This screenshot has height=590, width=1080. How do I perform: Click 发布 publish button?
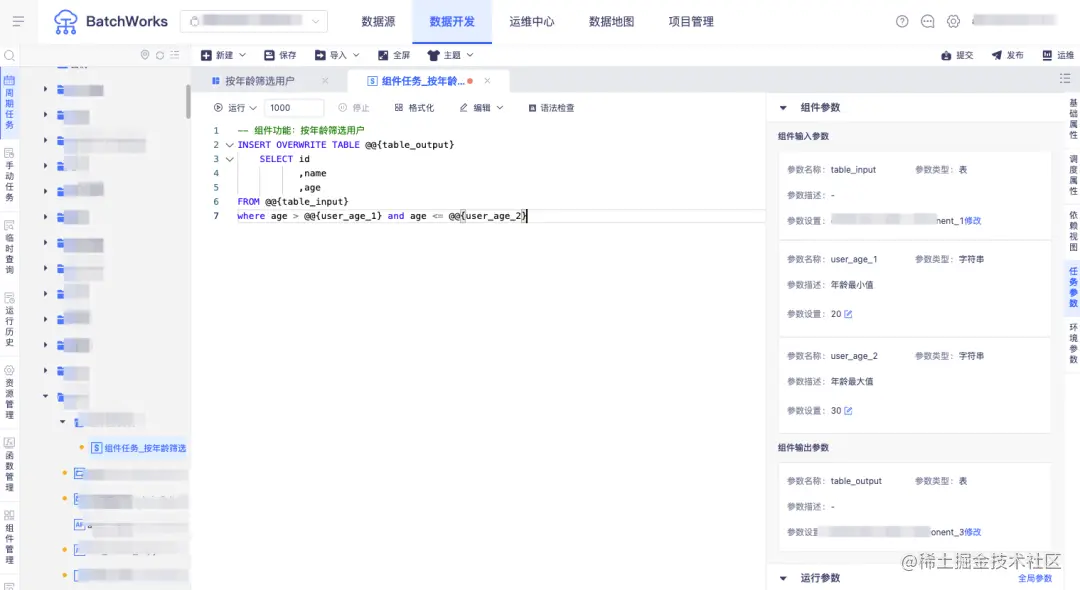[1008, 55]
